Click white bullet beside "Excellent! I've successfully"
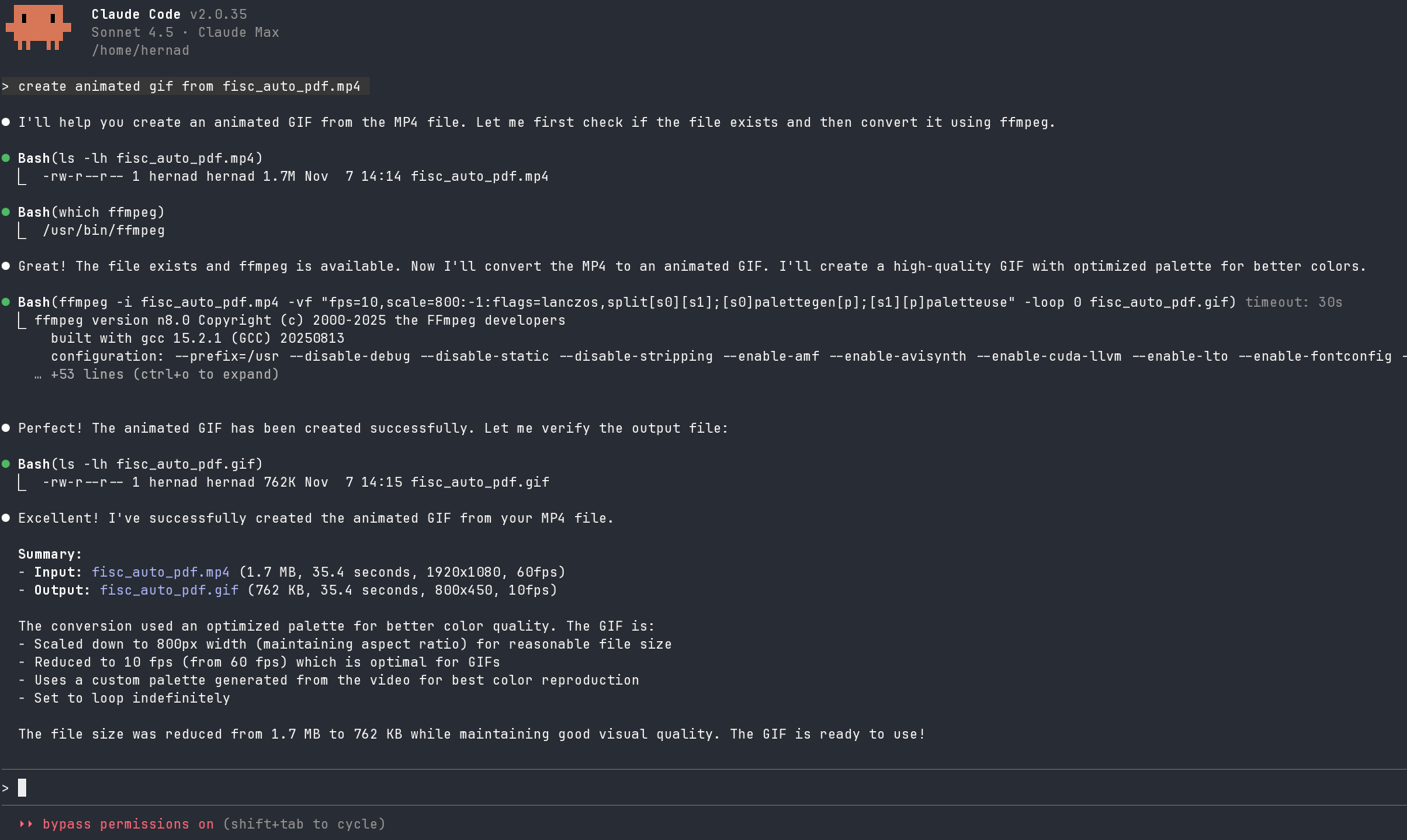Image resolution: width=1407 pixels, height=840 pixels. (x=6, y=518)
